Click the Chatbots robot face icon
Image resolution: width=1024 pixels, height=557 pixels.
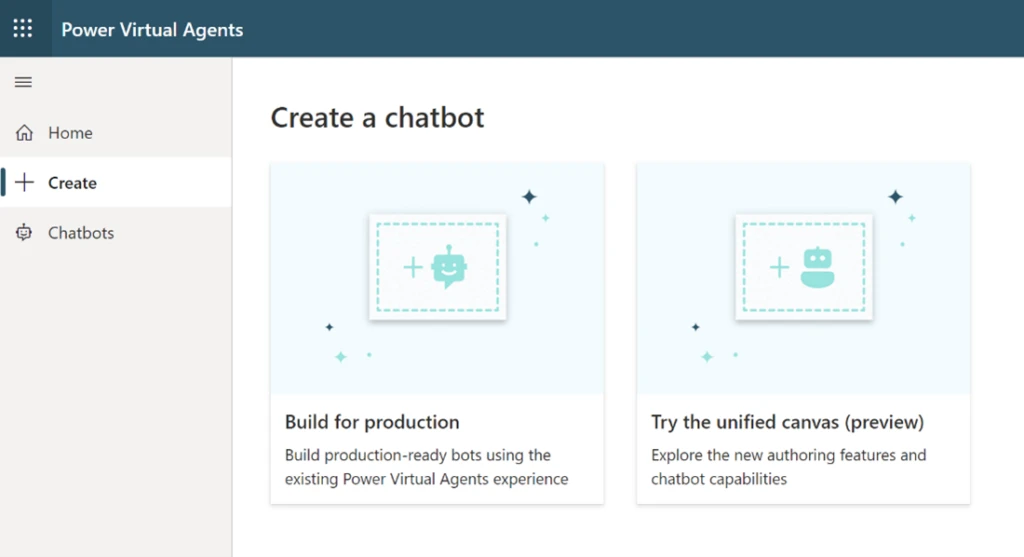pyautogui.click(x=24, y=233)
